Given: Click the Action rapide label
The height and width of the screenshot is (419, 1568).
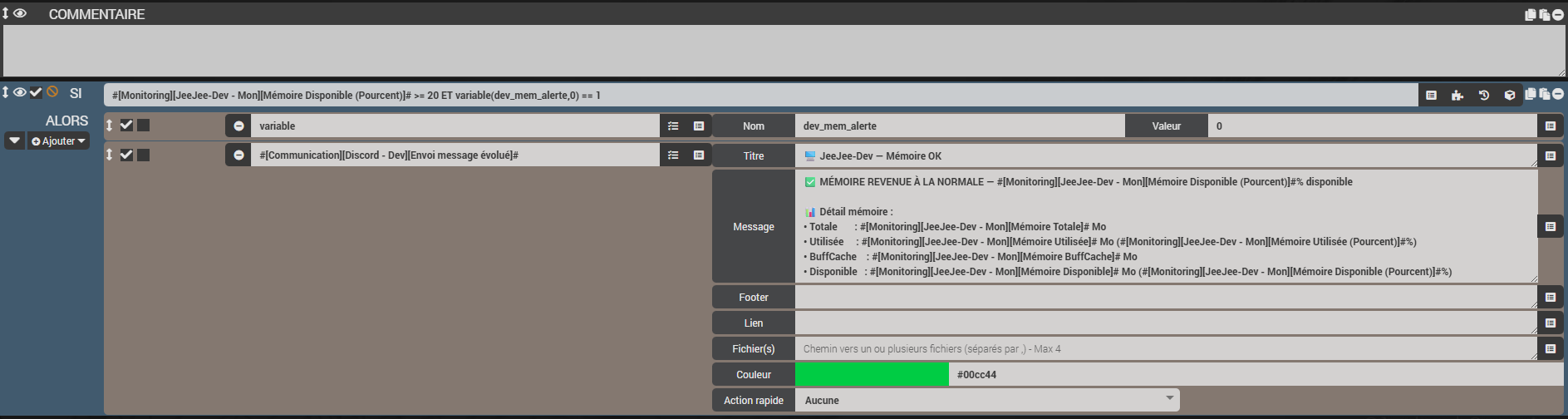Looking at the screenshot, I should [x=754, y=400].
